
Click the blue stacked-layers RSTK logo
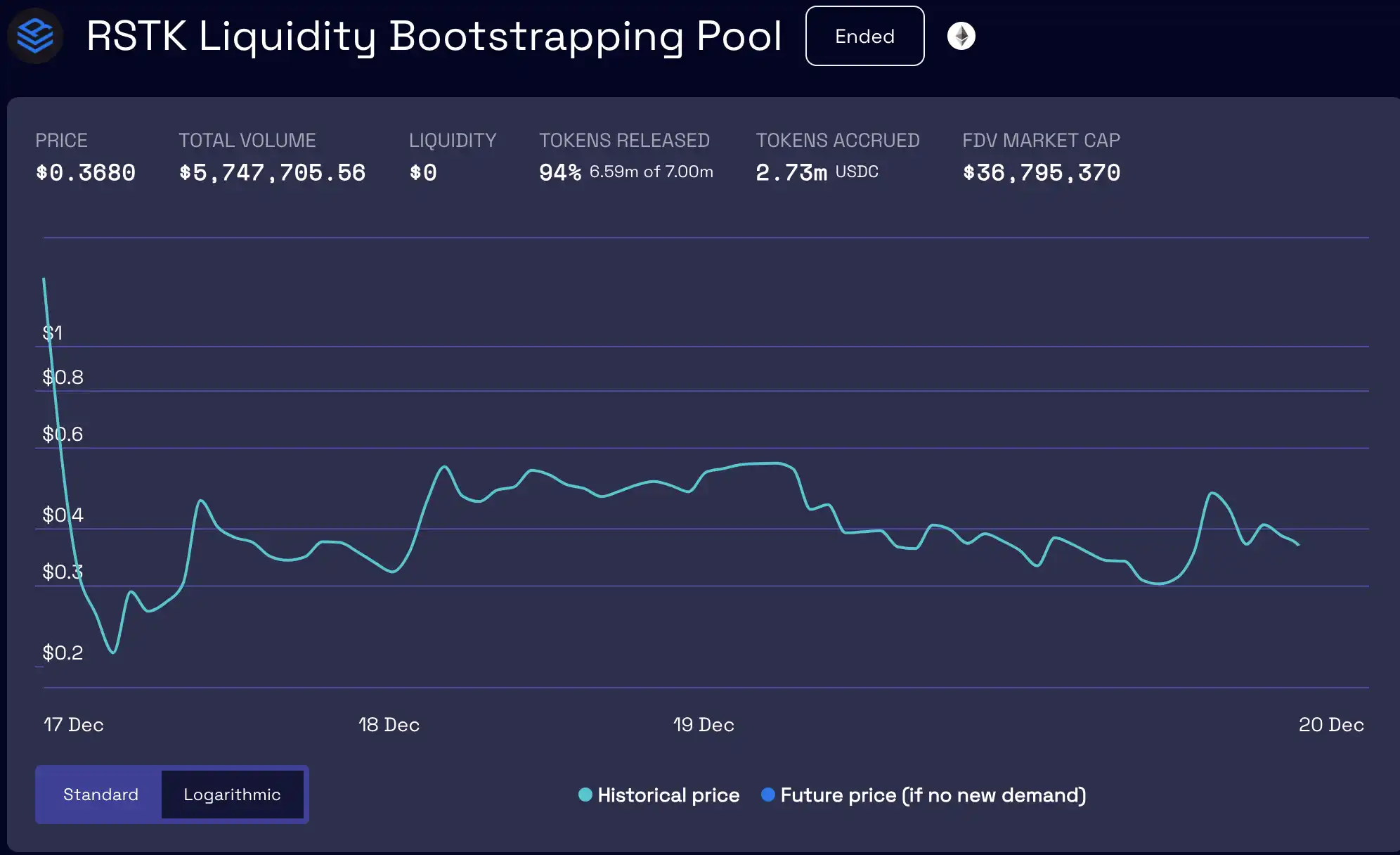point(35,36)
